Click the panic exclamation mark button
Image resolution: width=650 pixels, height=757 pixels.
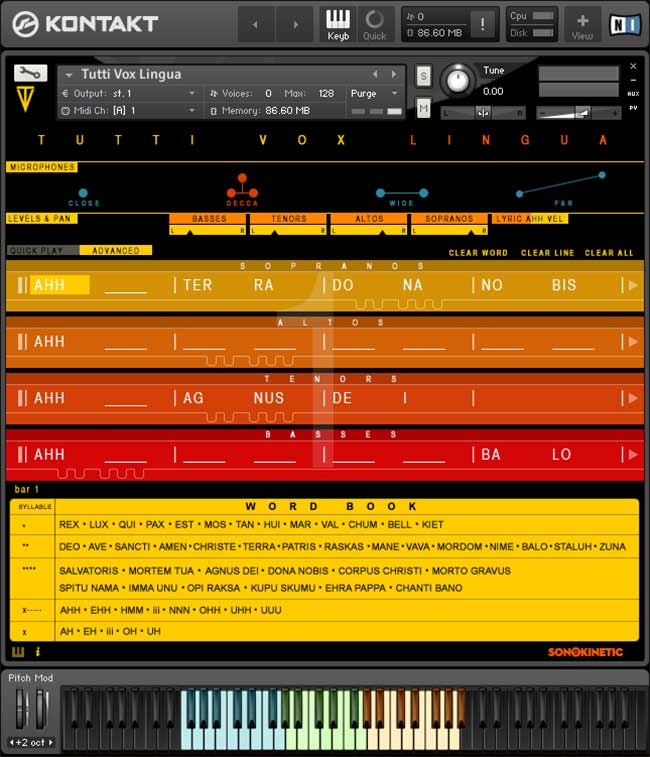click(483, 24)
